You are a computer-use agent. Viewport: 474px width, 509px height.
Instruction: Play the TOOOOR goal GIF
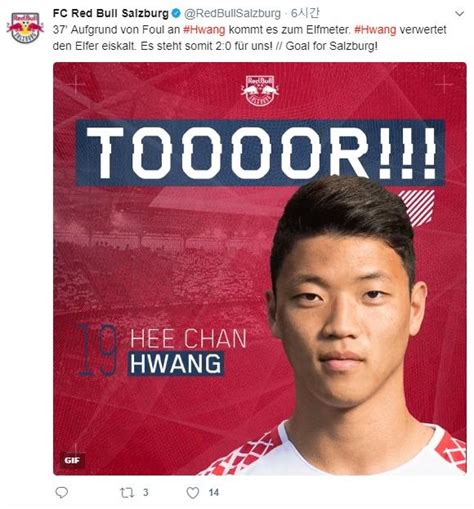pyautogui.click(x=260, y=269)
